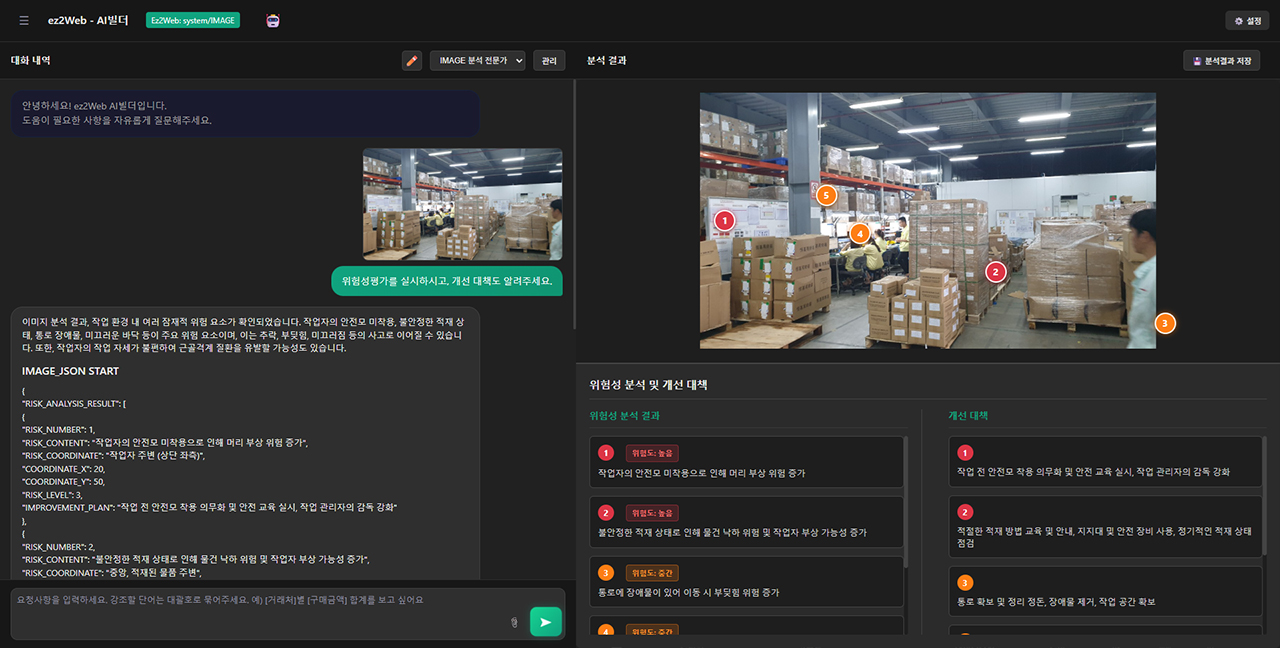The width and height of the screenshot is (1280, 648).
Task: Open 설정 settings in top right
Action: pyautogui.click(x=1246, y=20)
